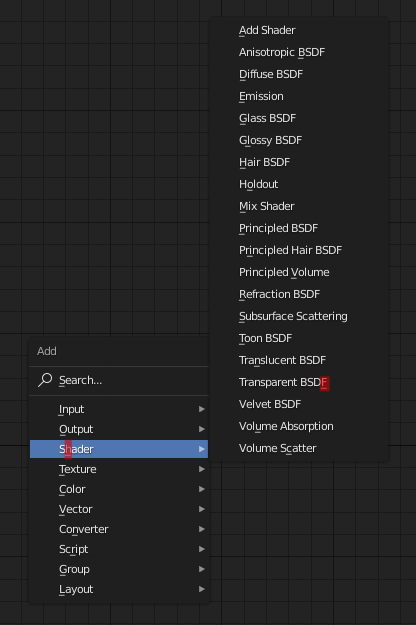
Task: Click the arrow next to Input
Action: pyautogui.click(x=202, y=409)
